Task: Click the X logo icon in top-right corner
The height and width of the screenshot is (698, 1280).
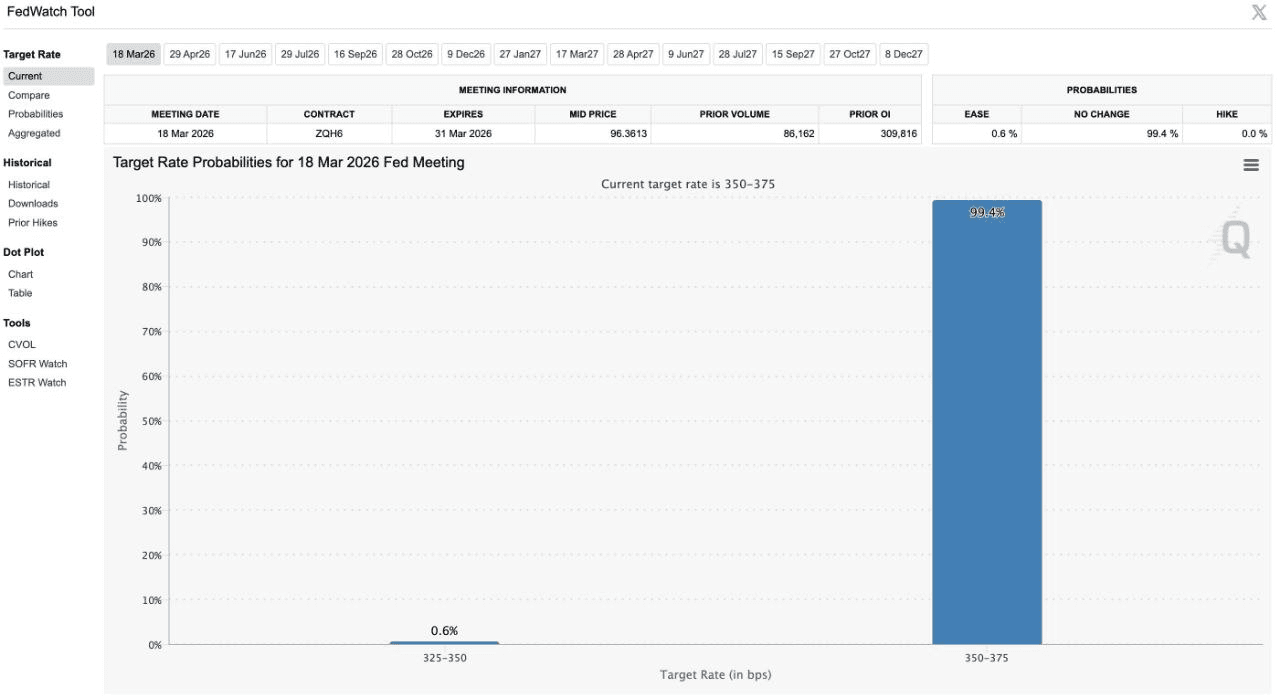Action: coord(1258,12)
